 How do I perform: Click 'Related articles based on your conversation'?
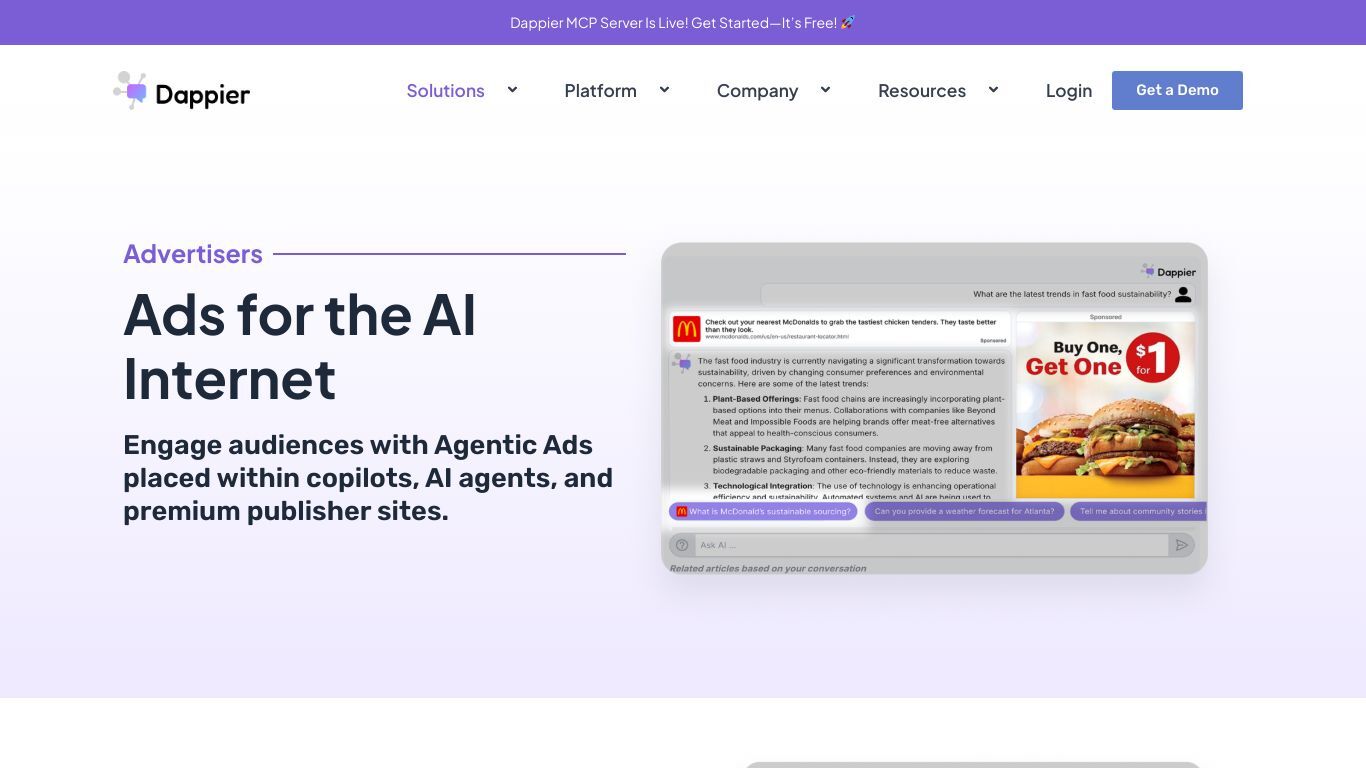pyautogui.click(x=768, y=568)
